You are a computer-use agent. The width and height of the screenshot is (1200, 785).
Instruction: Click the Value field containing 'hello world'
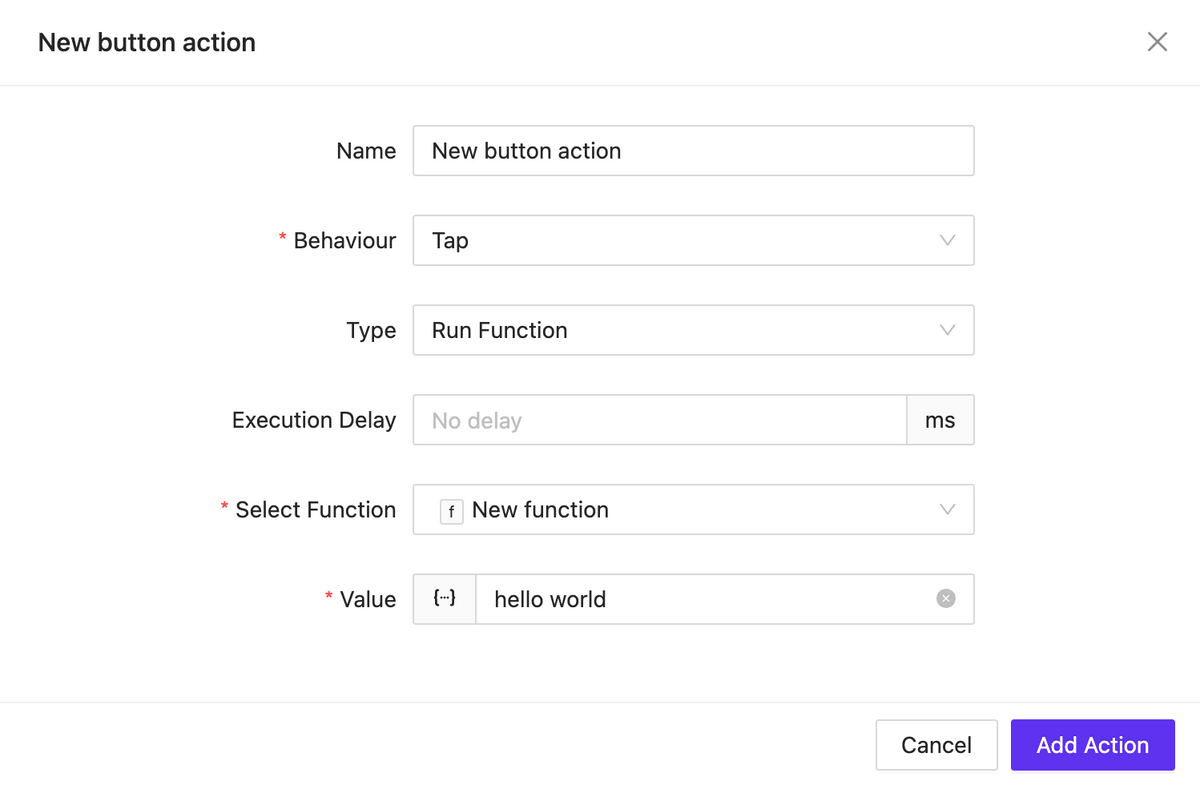click(700, 598)
